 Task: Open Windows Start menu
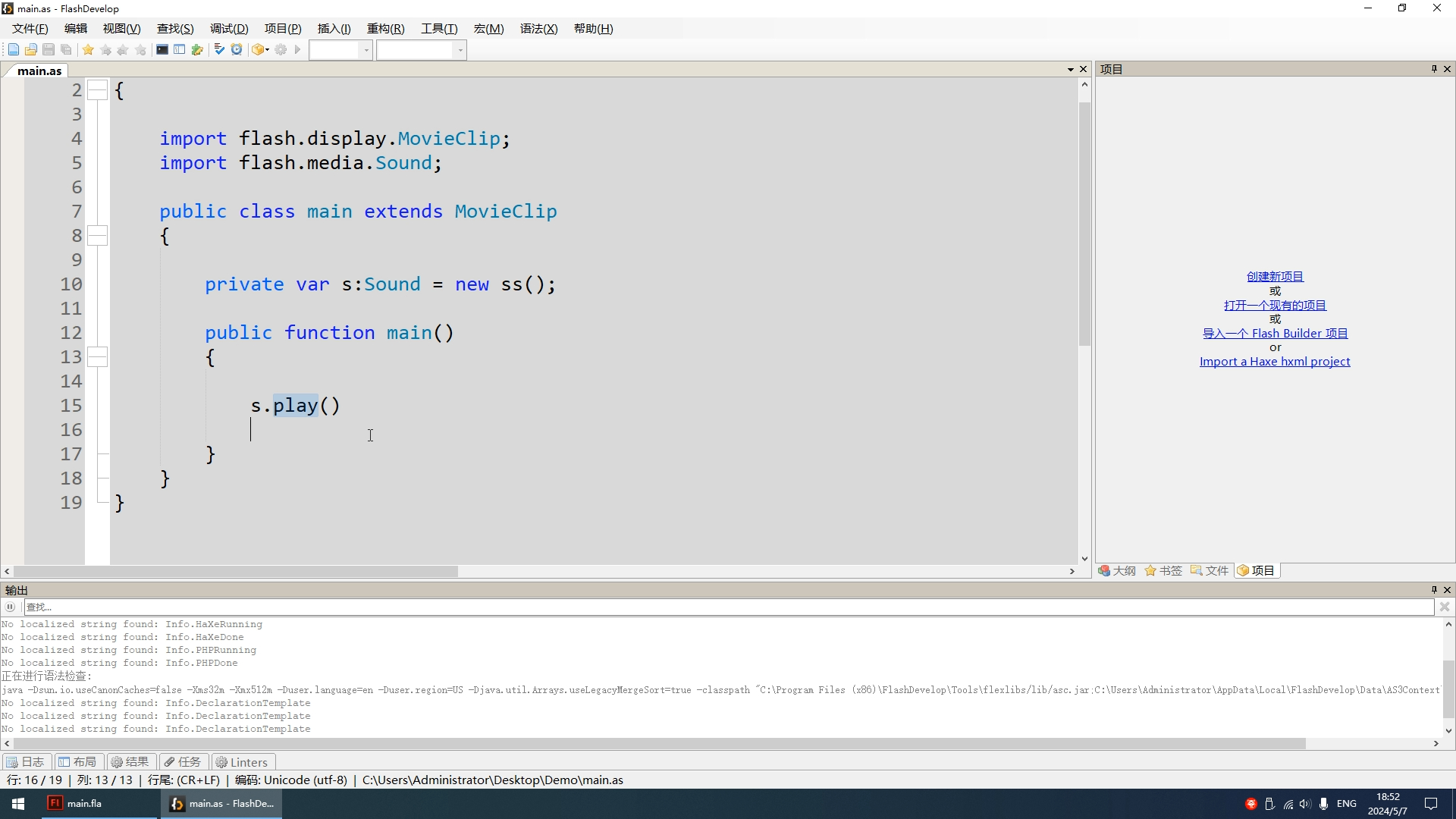click(x=18, y=804)
